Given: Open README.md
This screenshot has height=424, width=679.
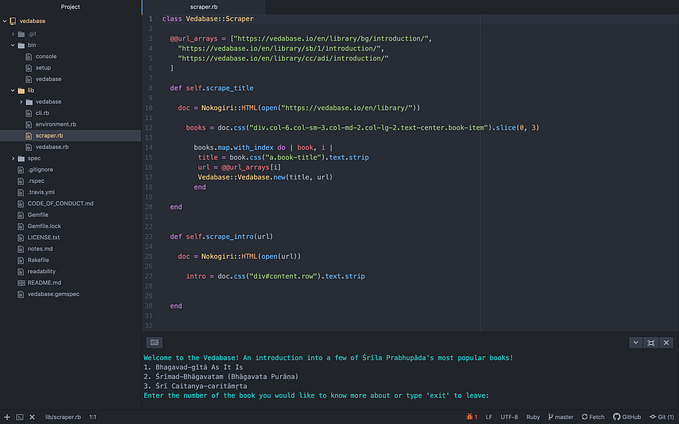Looking at the screenshot, I should tap(44, 282).
